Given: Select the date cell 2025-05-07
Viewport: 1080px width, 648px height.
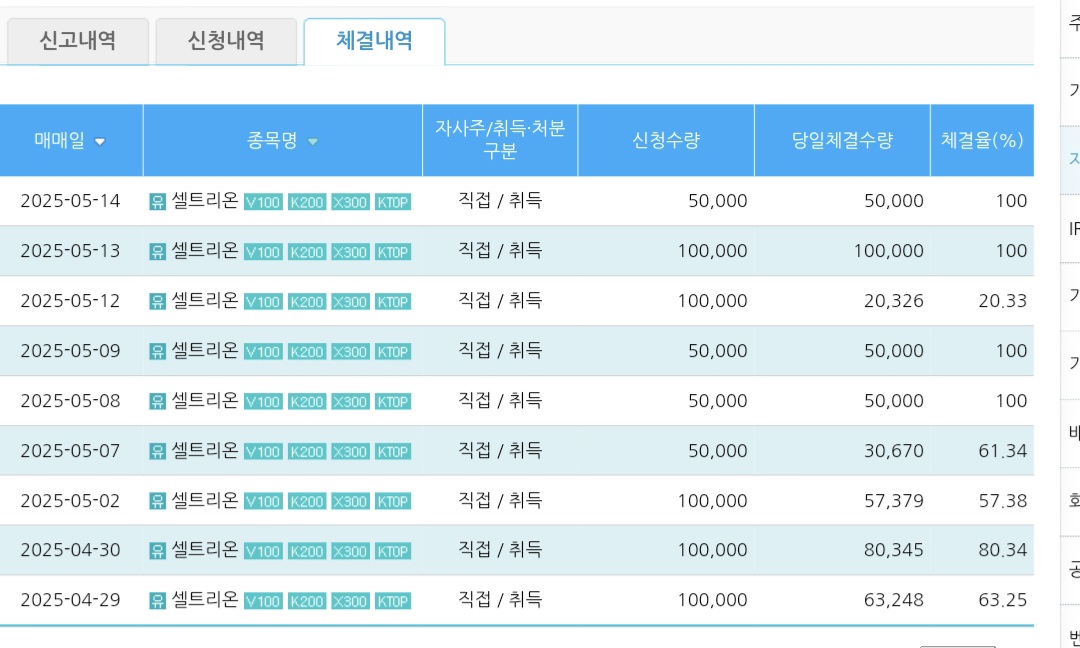Looking at the screenshot, I should click(70, 450).
